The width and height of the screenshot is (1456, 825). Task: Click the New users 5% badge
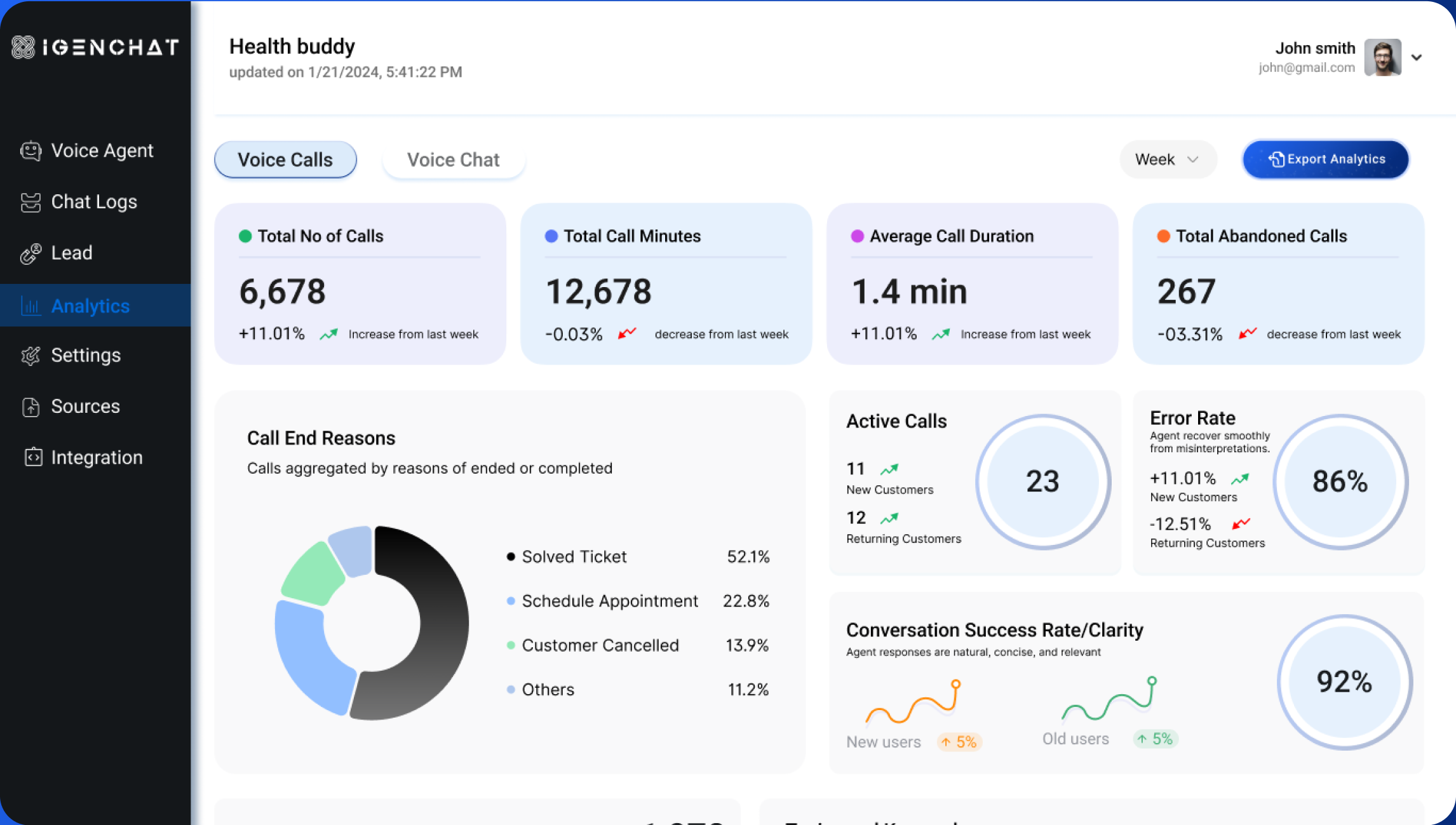pos(959,742)
